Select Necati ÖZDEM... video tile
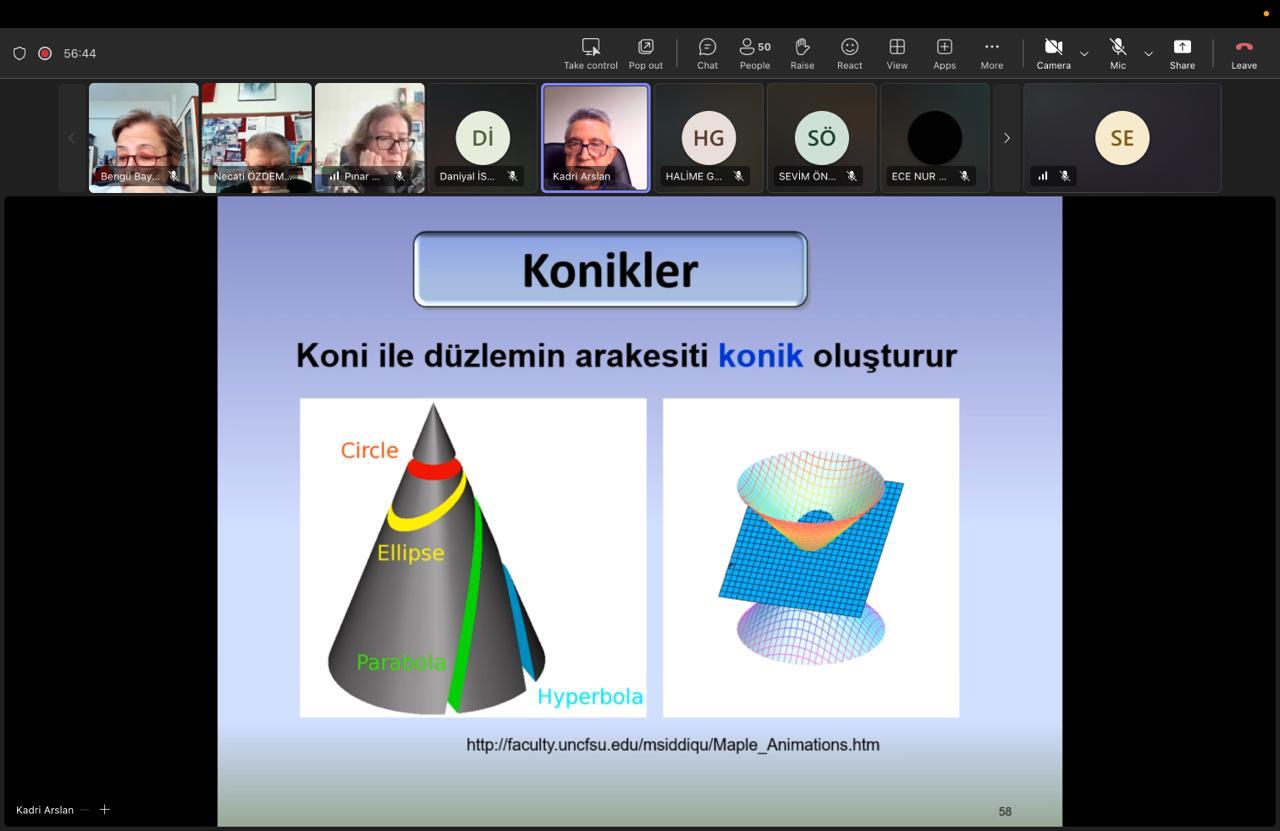The width and height of the screenshot is (1280, 831). [x=256, y=138]
